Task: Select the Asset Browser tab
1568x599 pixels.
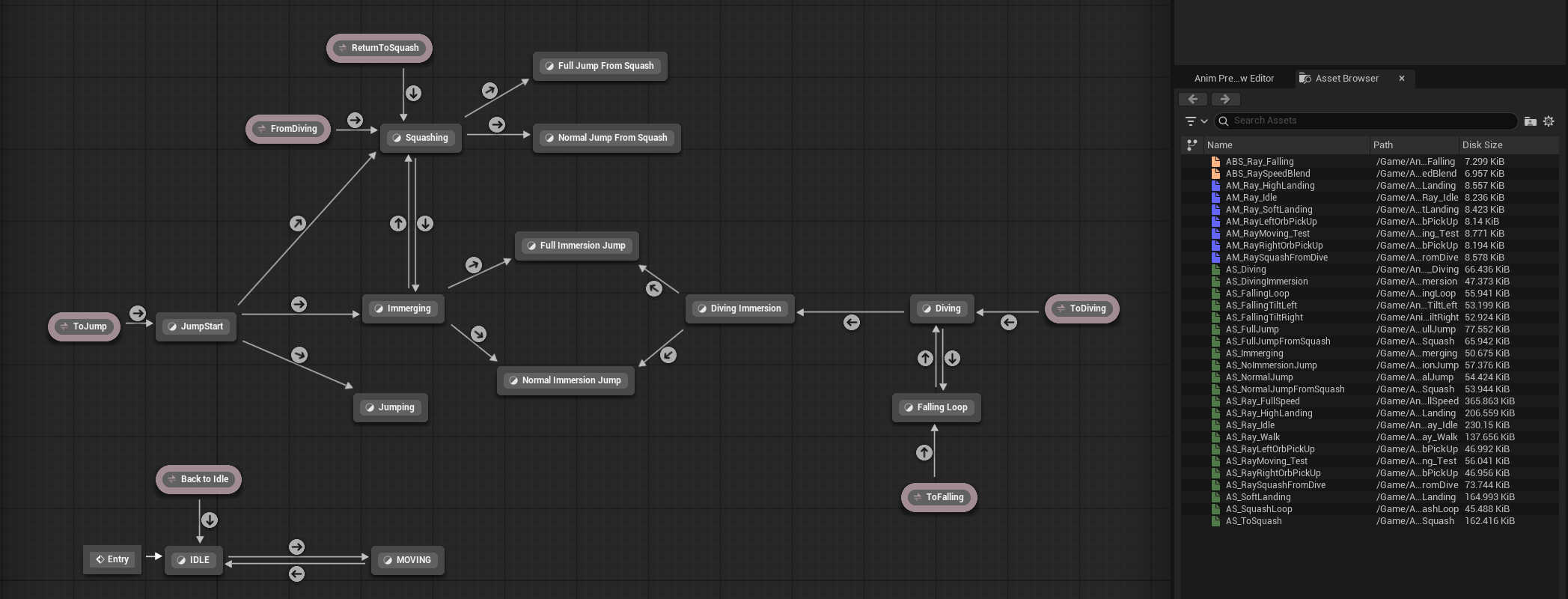Action: (x=1346, y=79)
